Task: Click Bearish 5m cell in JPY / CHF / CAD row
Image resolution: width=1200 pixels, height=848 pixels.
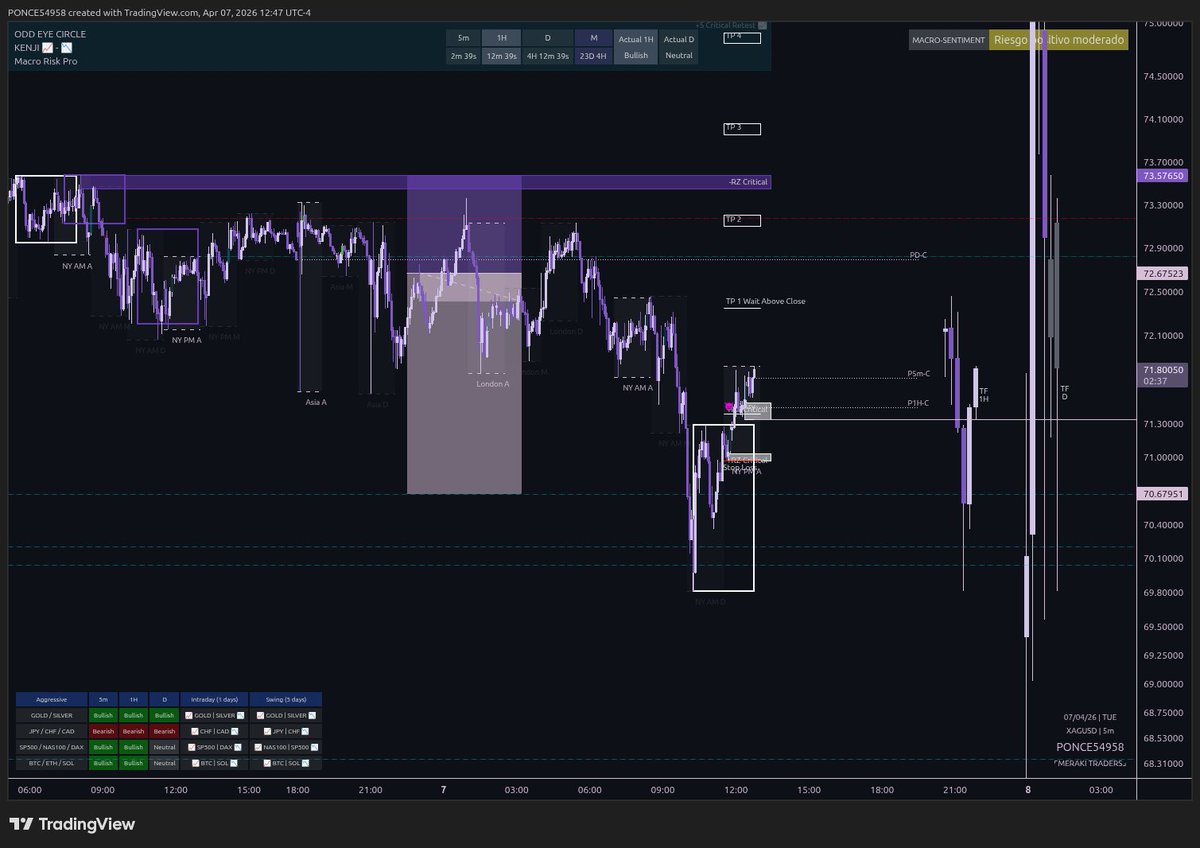Action: click(x=103, y=731)
